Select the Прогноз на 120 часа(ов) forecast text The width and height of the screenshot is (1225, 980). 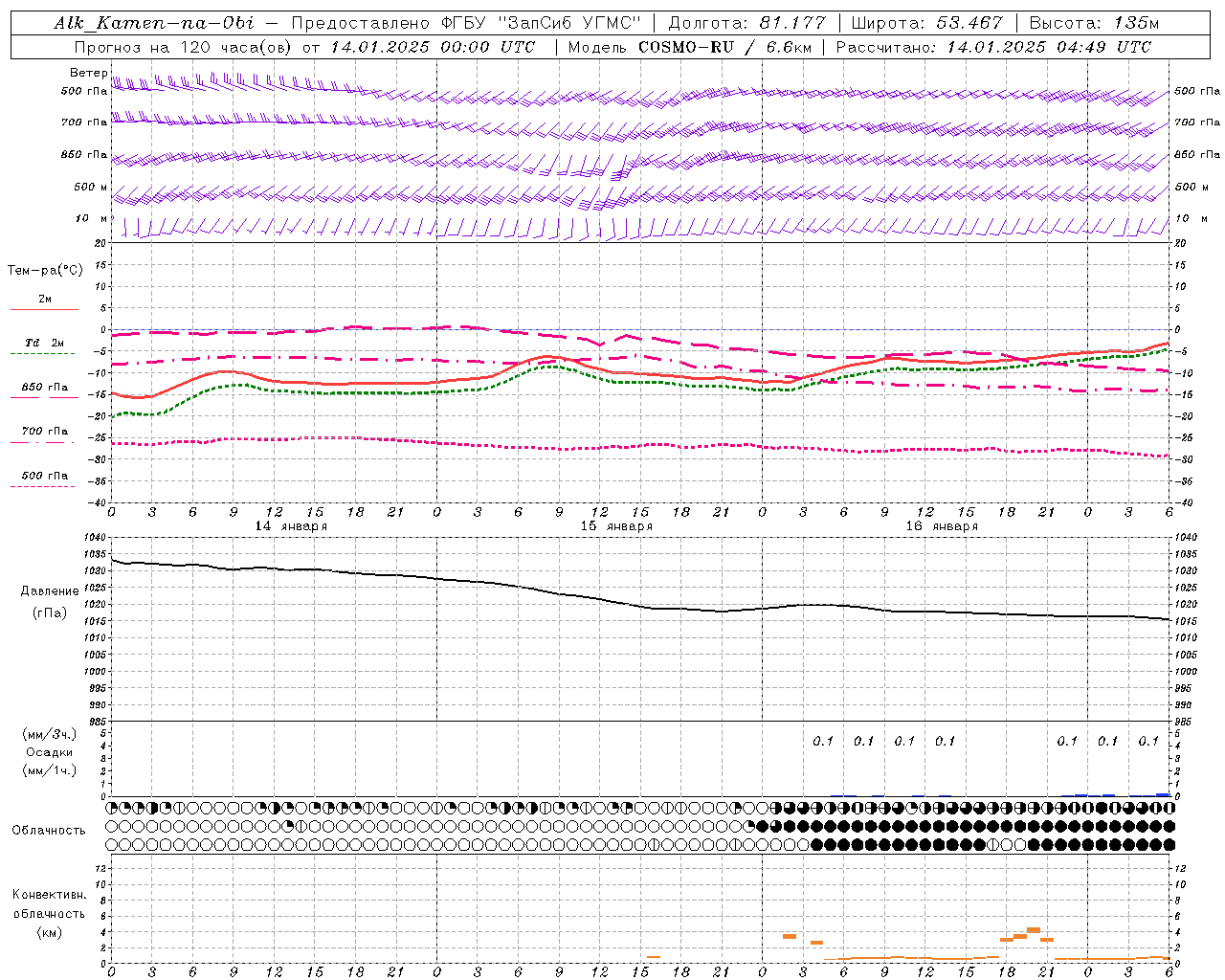(x=185, y=47)
